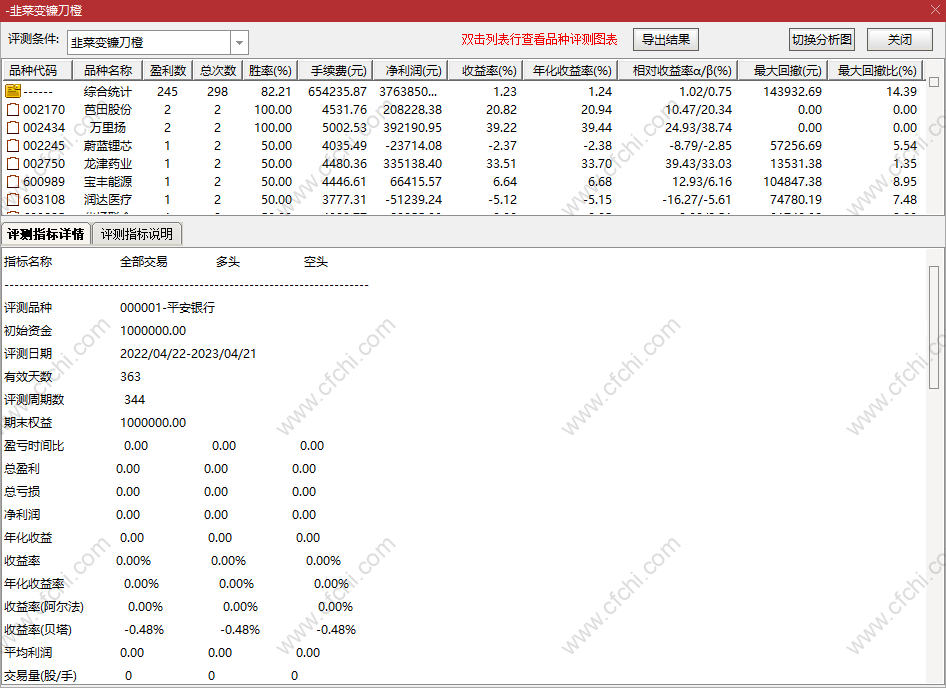Click the 盈亏时间比 label
This screenshot has height=688, width=946.
34,445
